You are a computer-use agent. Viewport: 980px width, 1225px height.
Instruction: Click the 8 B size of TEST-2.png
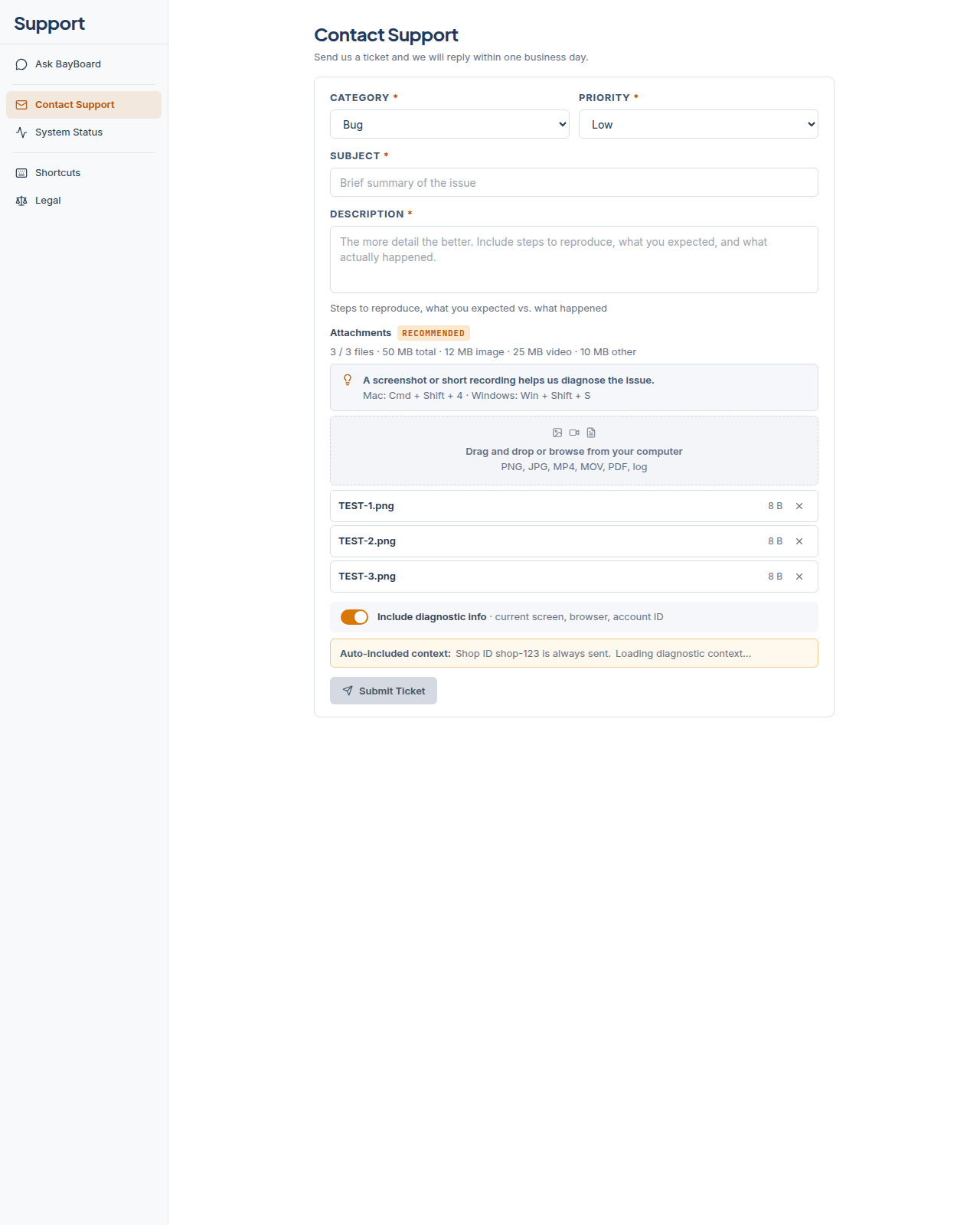[775, 541]
